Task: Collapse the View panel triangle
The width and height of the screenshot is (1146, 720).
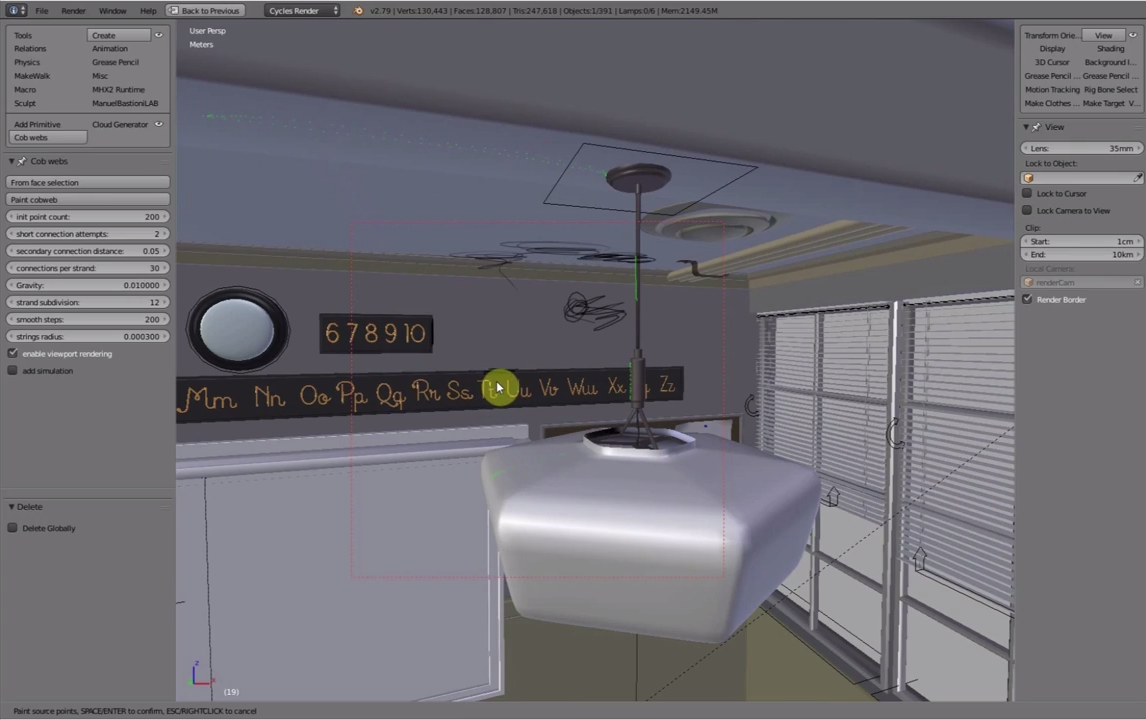Action: (1026, 127)
